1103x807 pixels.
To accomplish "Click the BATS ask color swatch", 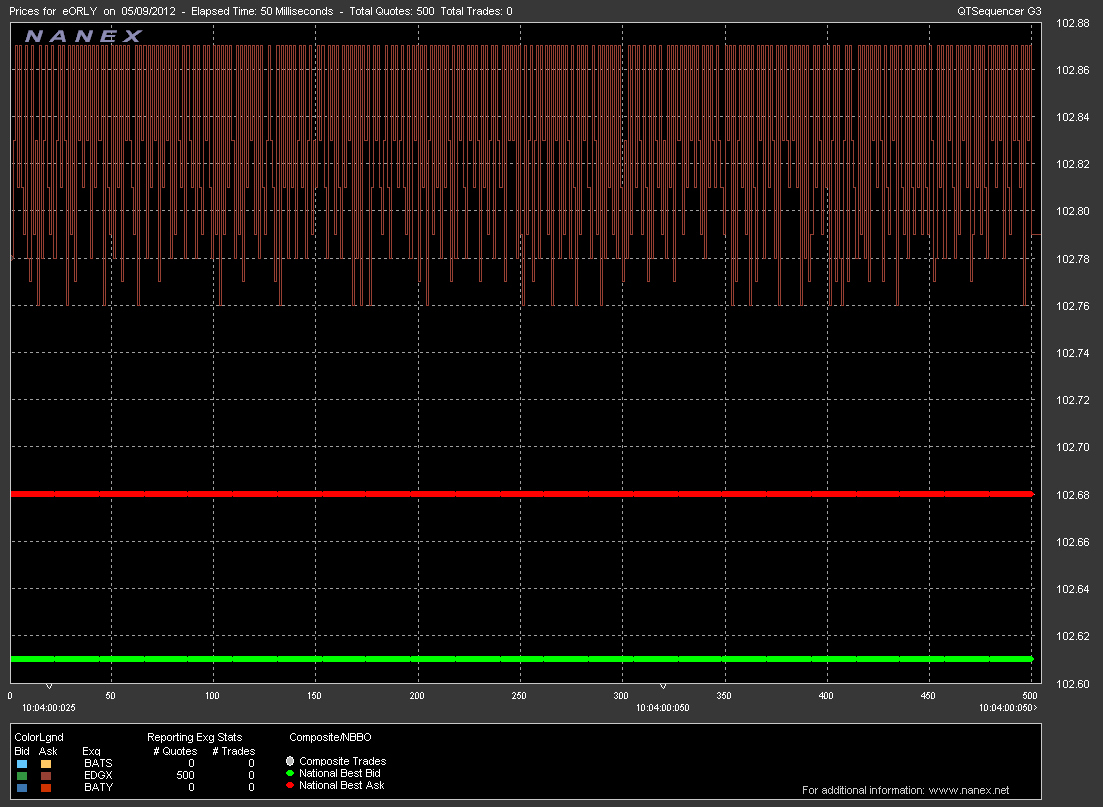I will [46, 763].
